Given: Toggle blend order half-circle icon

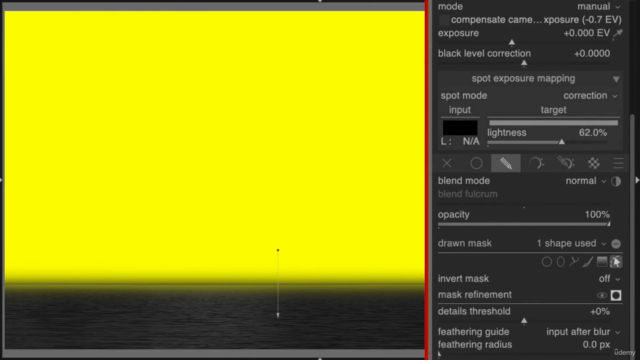Looking at the screenshot, I should coord(616,181).
